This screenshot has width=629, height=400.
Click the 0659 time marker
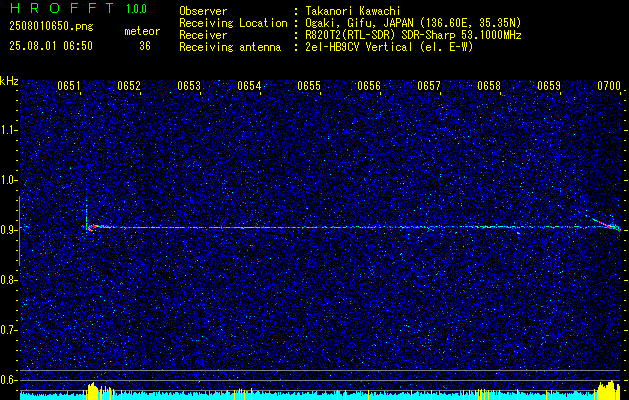point(549,85)
